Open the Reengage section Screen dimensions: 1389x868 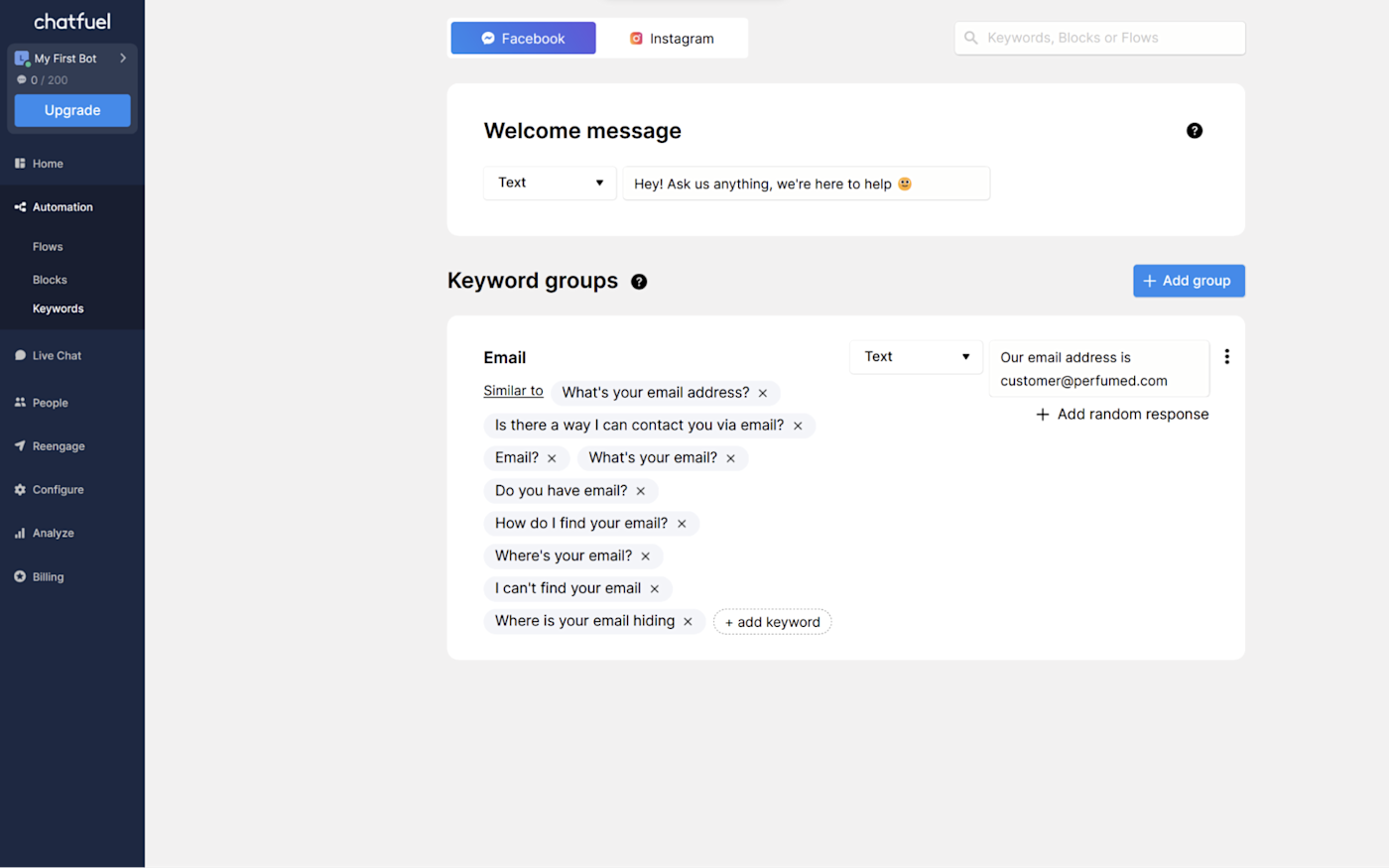[58, 446]
